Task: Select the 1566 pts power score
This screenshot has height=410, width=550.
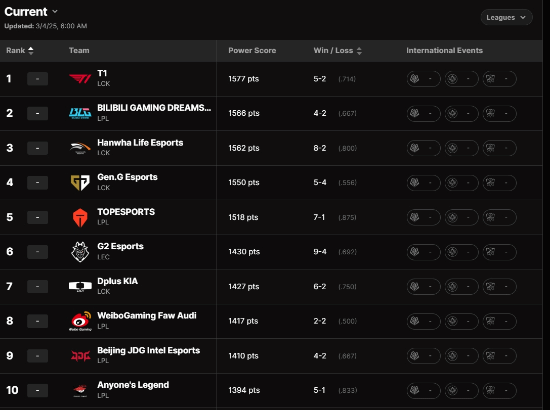Action: [x=244, y=113]
